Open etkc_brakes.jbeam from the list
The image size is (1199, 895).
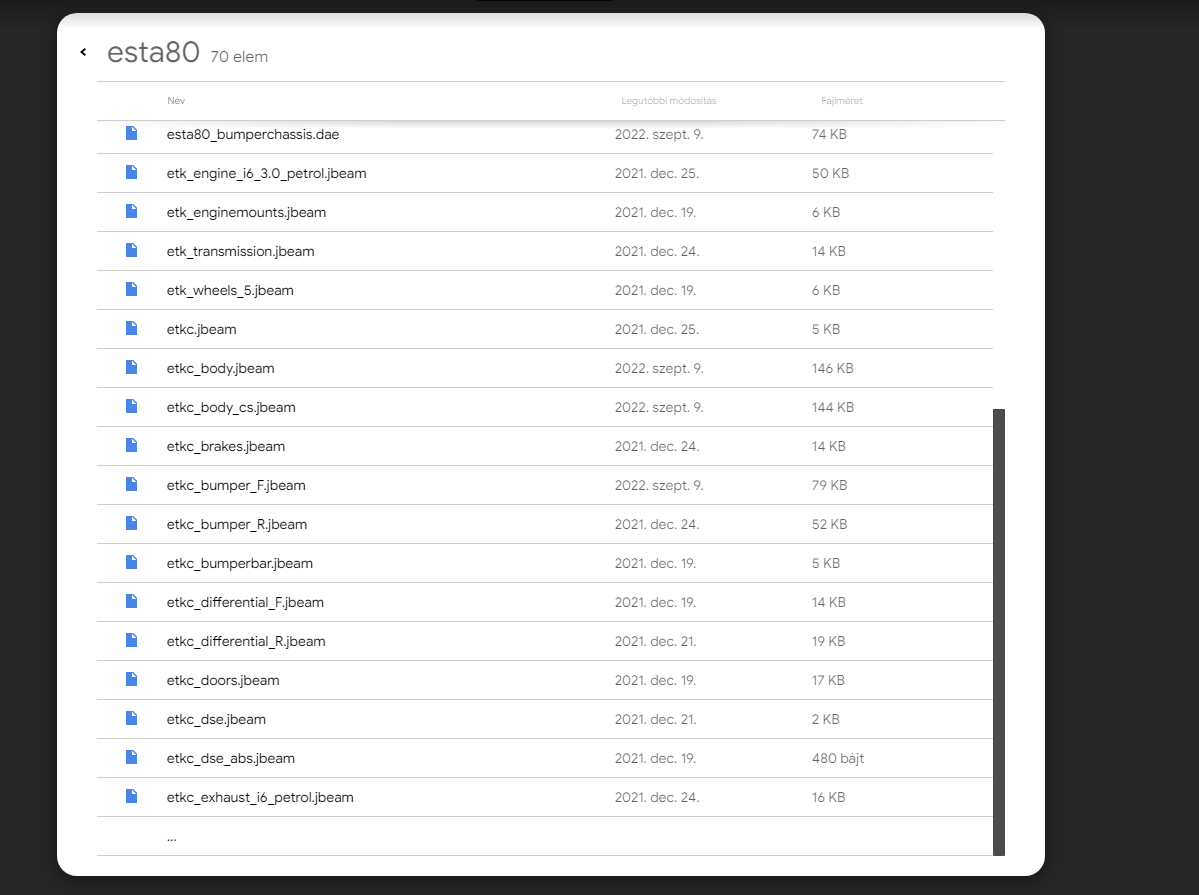(x=225, y=446)
